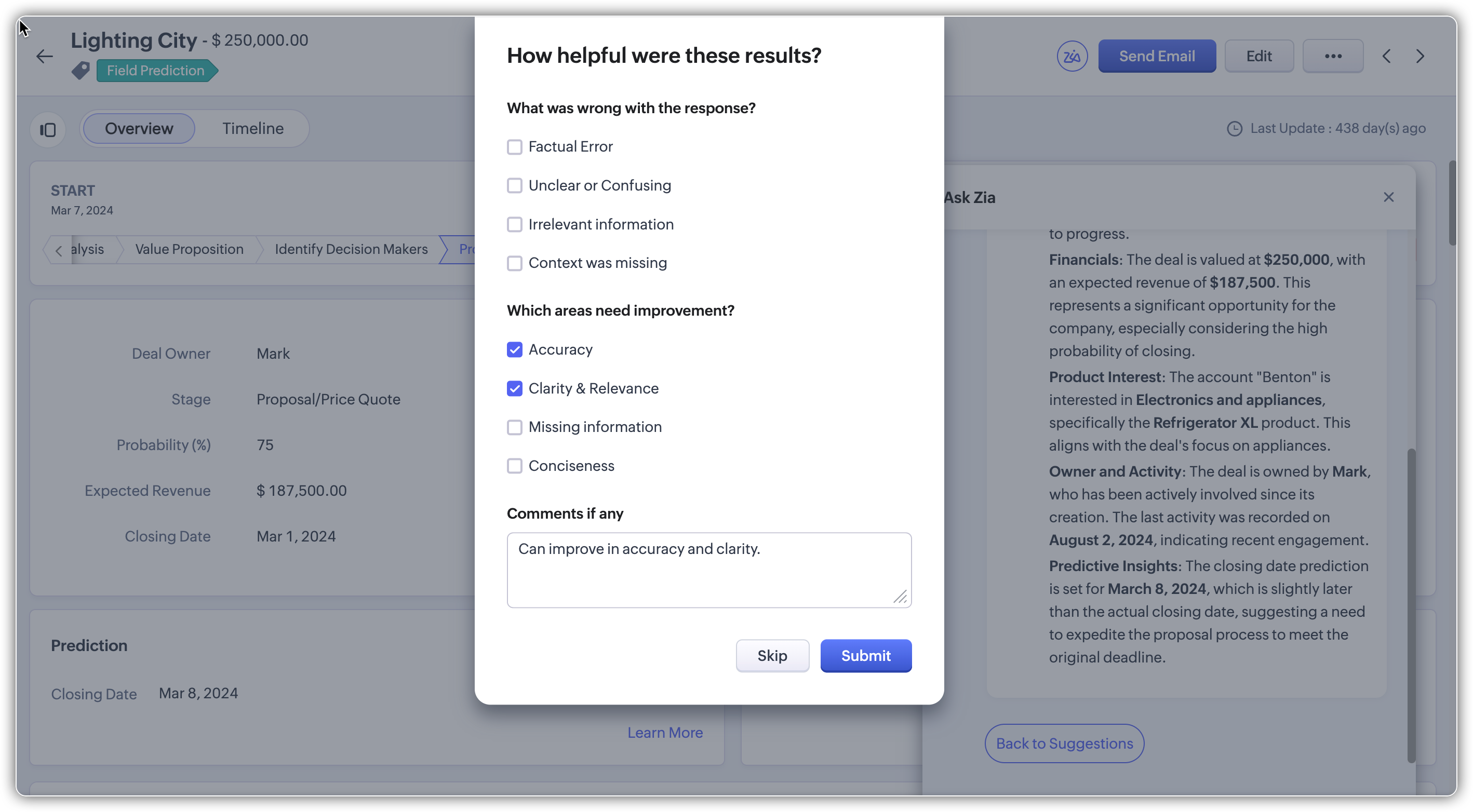Enable the Missing information checkbox

pos(515,427)
